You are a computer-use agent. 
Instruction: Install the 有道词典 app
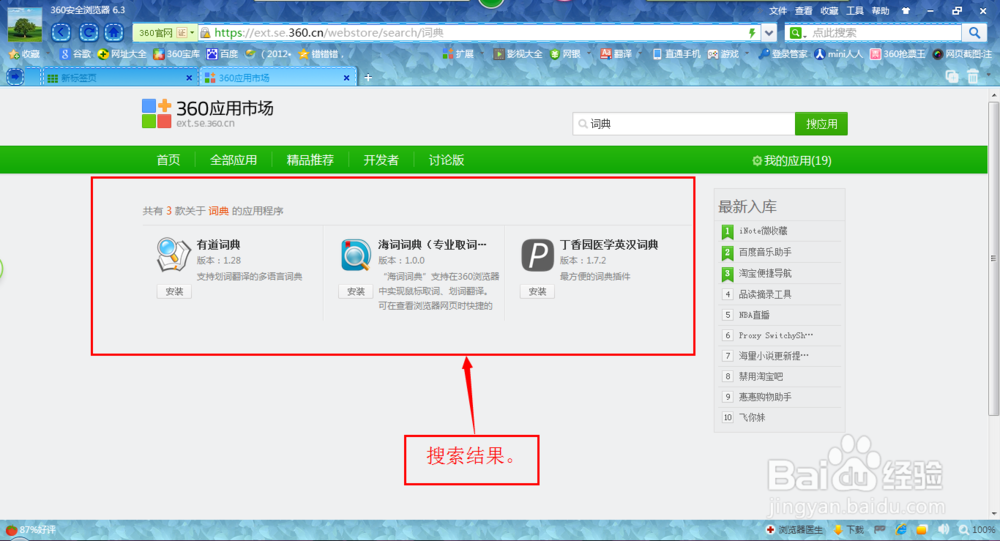[174, 292]
